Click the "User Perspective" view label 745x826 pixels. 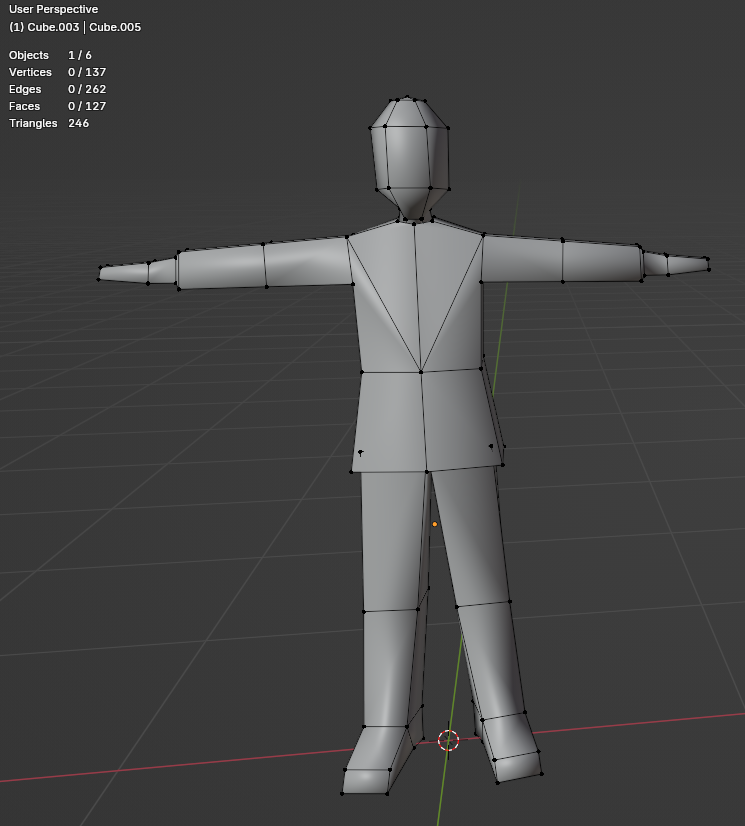[x=53, y=9]
